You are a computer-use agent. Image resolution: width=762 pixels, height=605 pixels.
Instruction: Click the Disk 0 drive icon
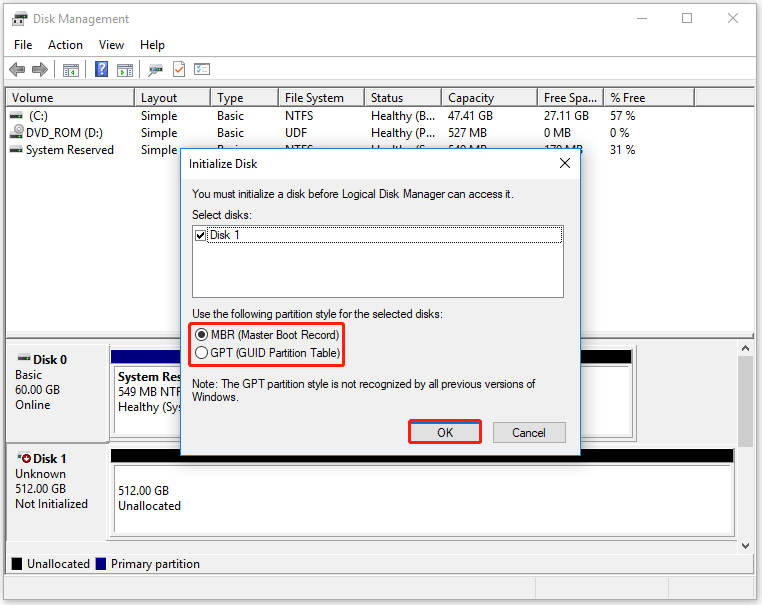point(24,358)
